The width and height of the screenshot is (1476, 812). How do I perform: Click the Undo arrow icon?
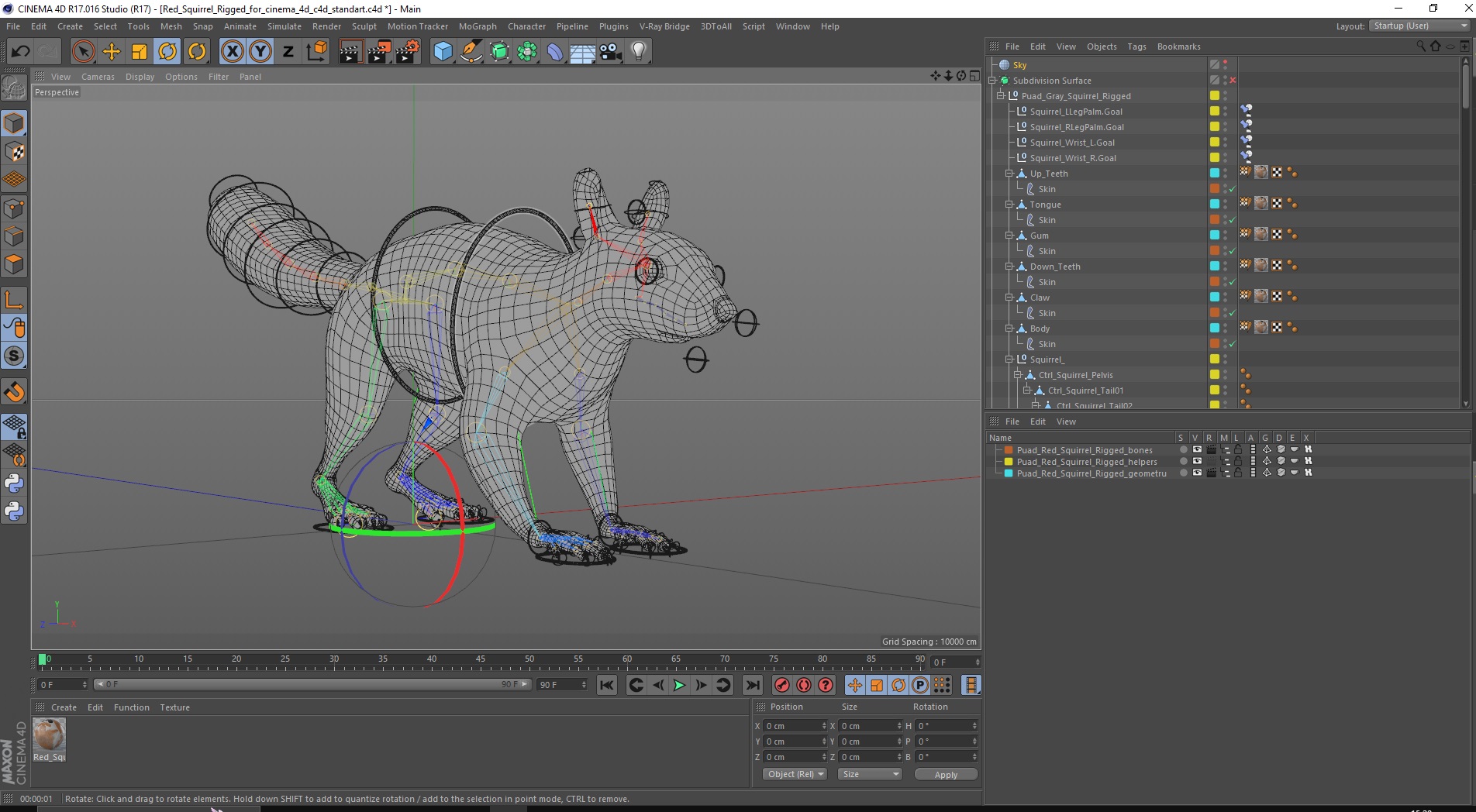tap(20, 52)
